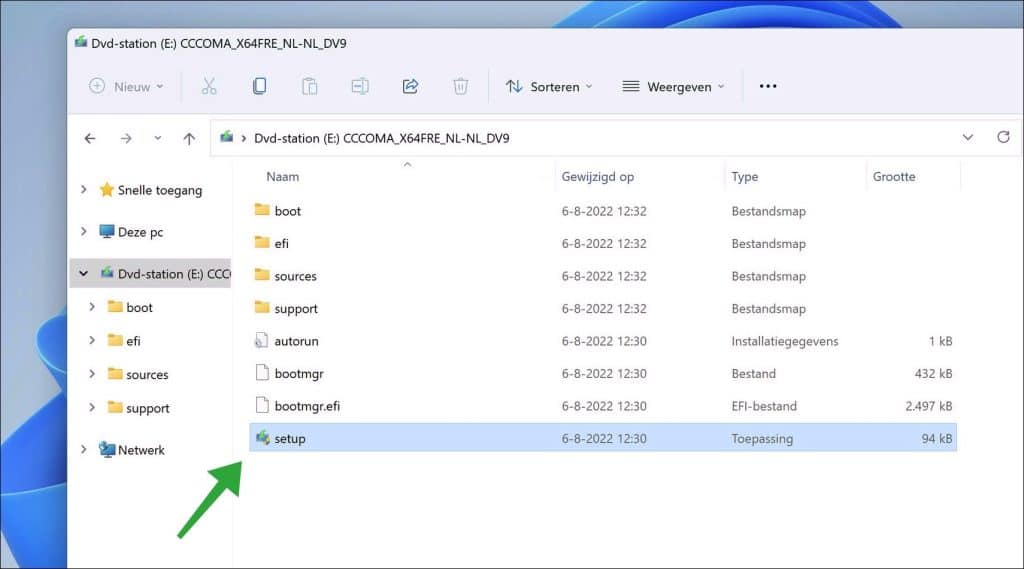
Task: Select boot folder in navigation tree
Action: pyautogui.click(x=139, y=308)
